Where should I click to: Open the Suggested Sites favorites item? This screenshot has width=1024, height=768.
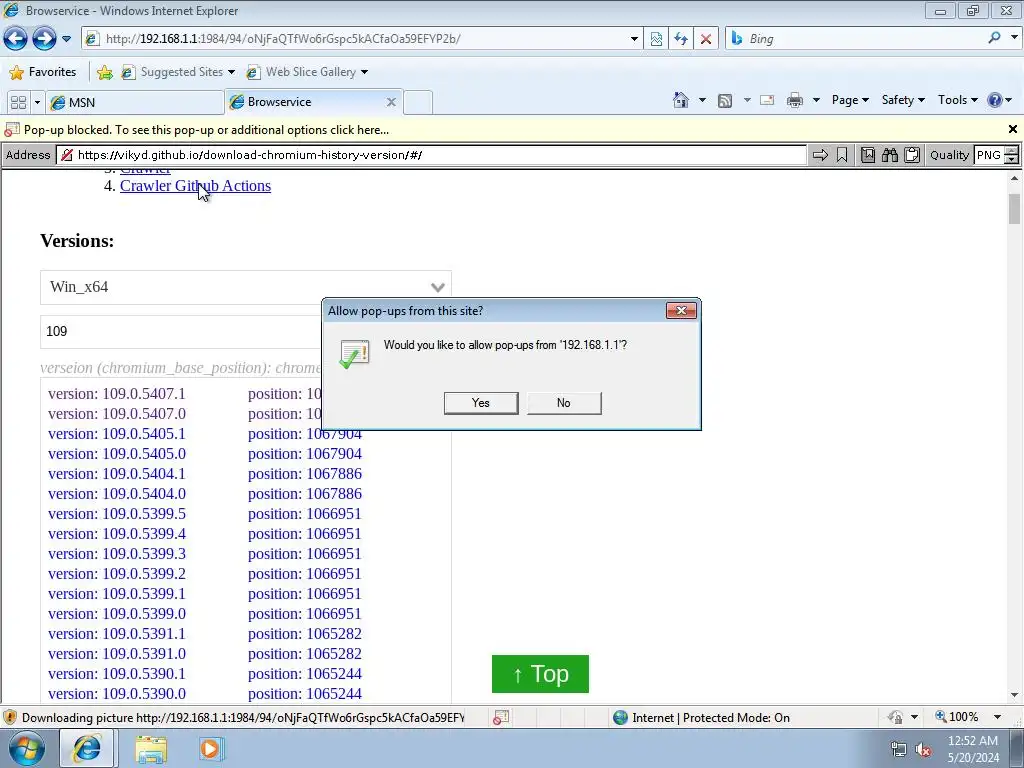[178, 72]
